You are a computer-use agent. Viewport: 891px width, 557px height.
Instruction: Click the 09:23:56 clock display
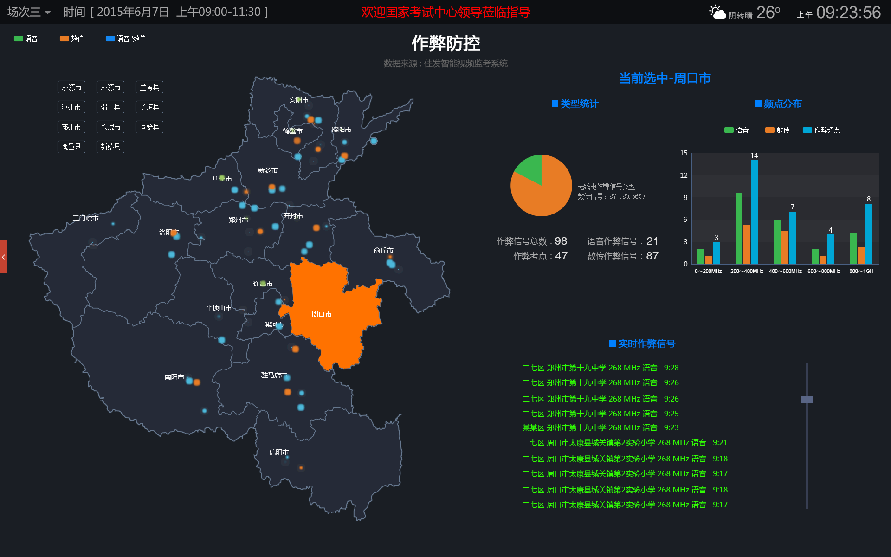(x=848, y=13)
